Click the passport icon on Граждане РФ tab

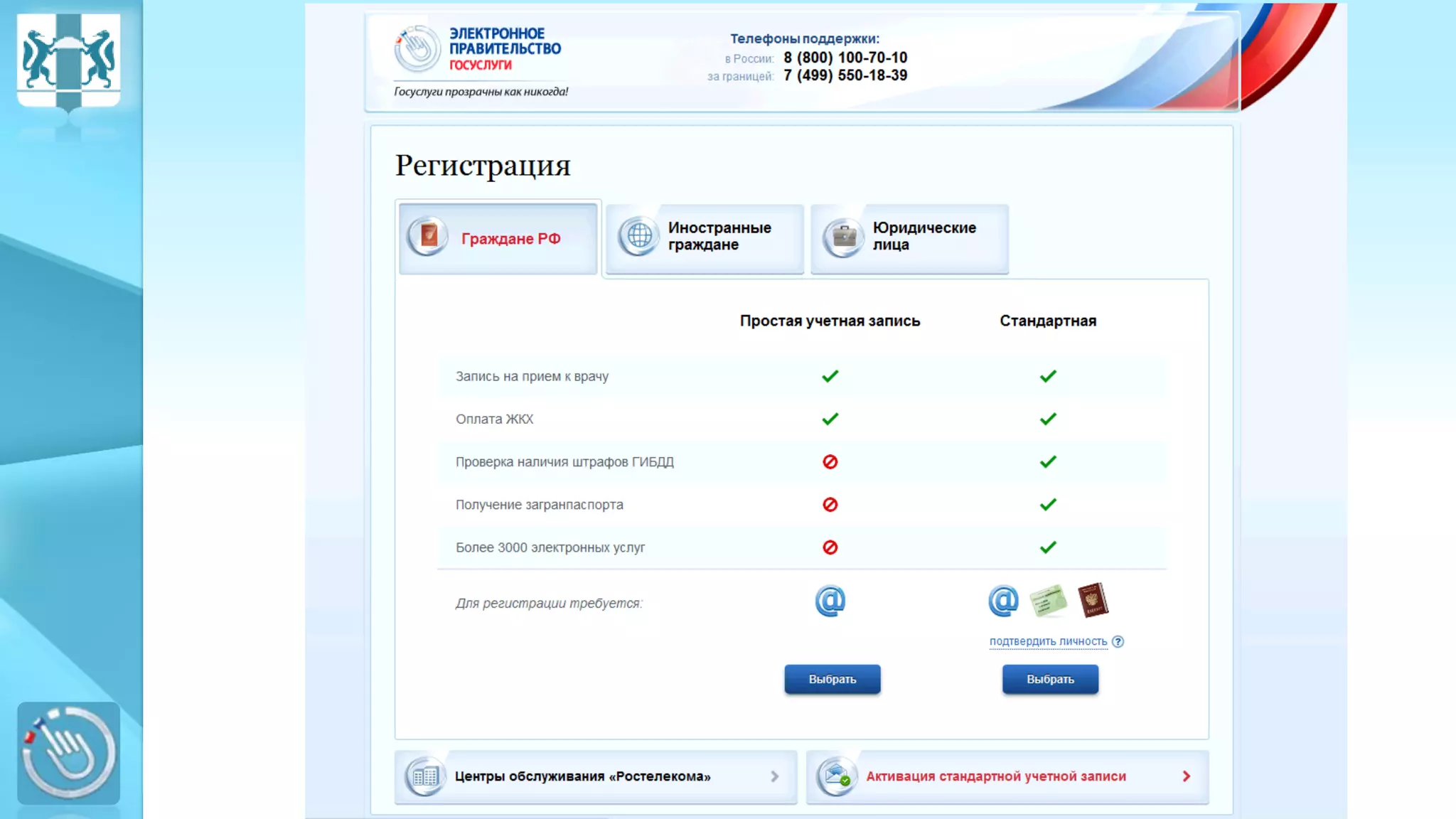pos(428,236)
